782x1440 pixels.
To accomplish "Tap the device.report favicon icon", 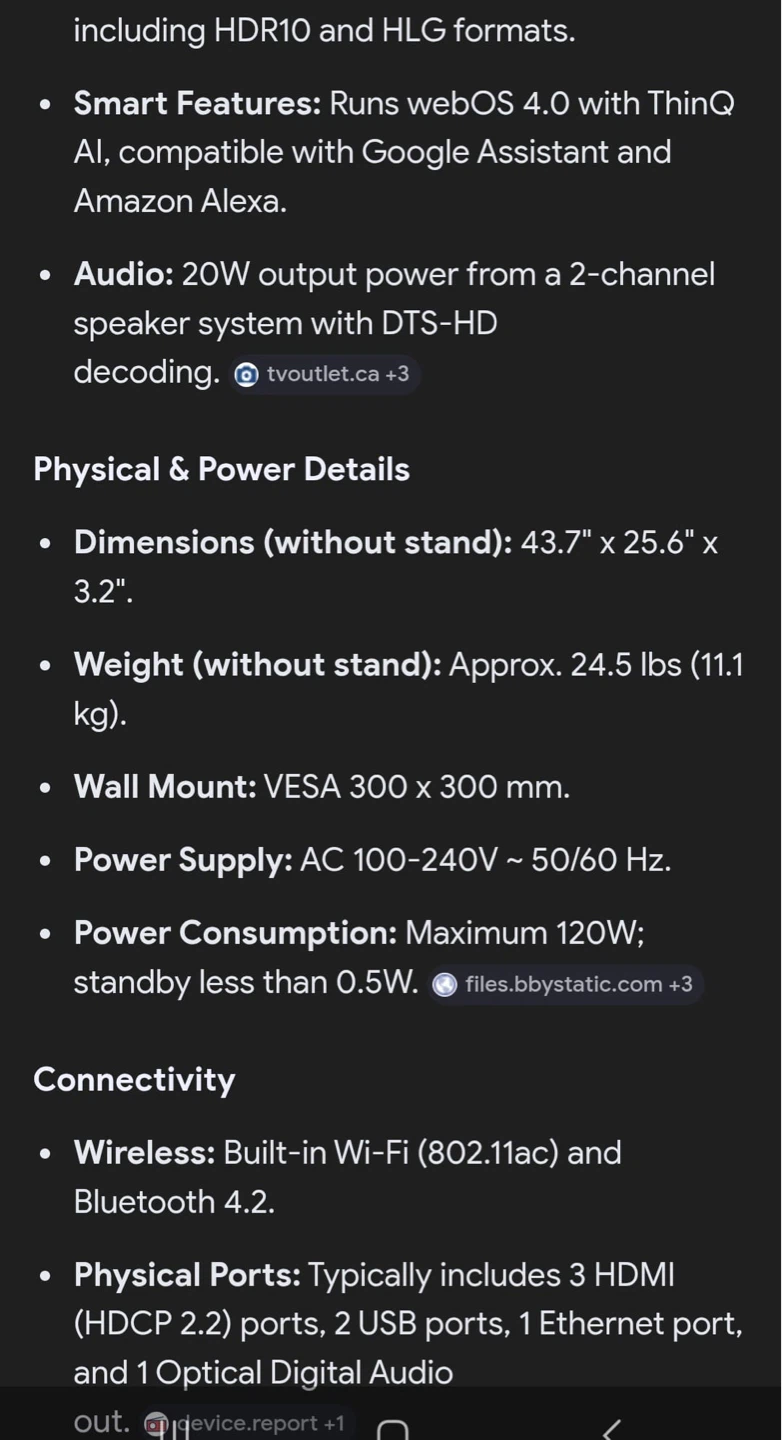I will click(155, 1423).
